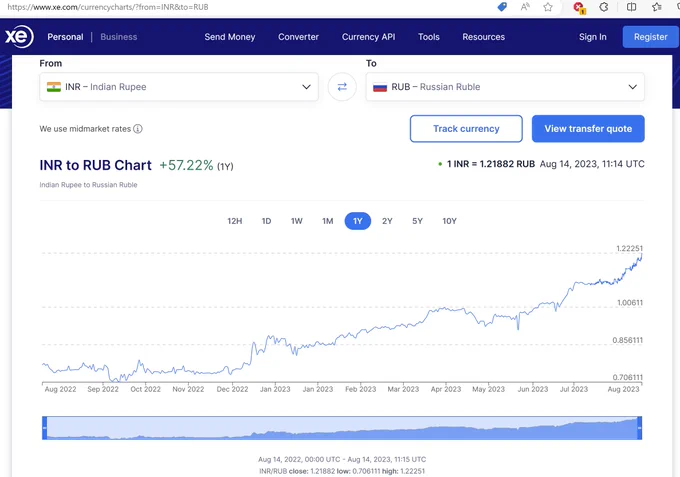Click the 0.856111 axis label
680x477 pixels.
point(628,340)
